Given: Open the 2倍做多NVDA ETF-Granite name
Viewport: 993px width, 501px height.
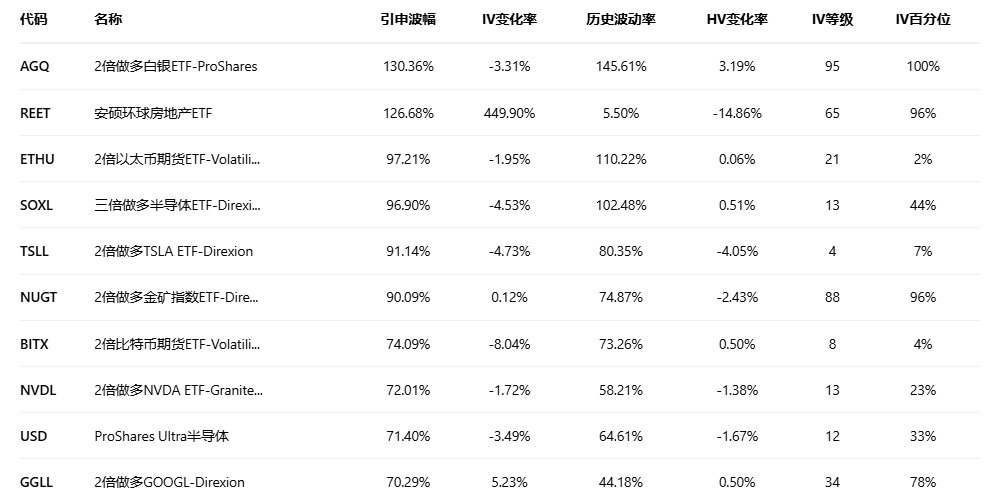Looking at the screenshot, I should coord(178,390).
